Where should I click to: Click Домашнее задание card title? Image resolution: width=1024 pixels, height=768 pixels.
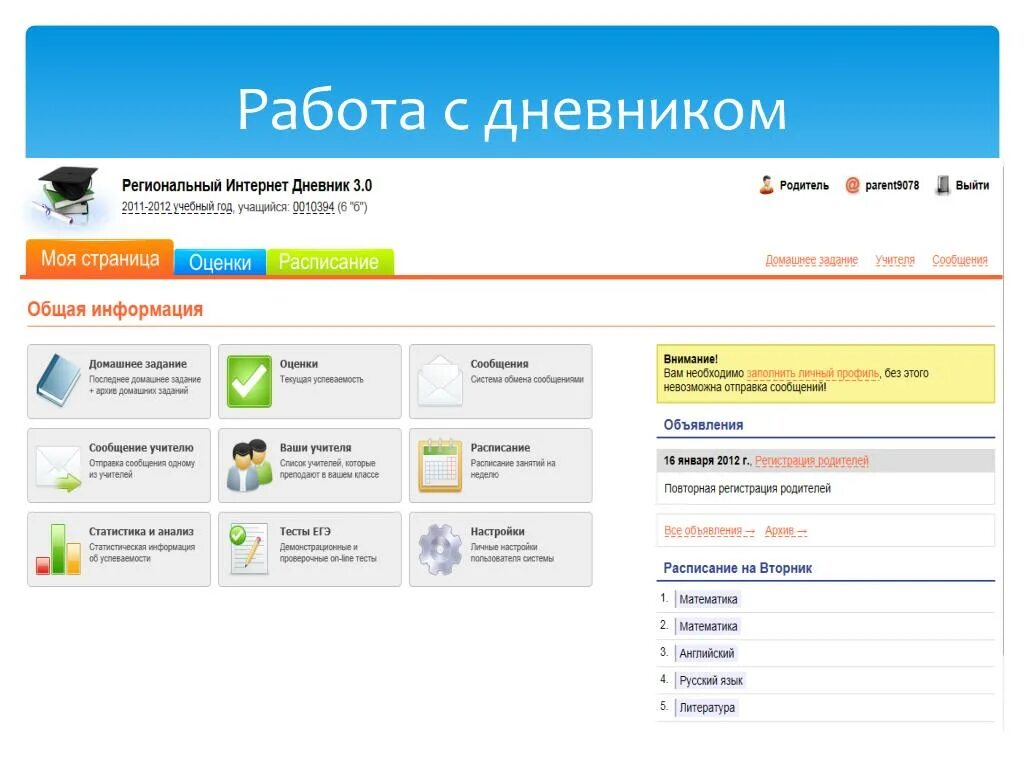point(138,364)
